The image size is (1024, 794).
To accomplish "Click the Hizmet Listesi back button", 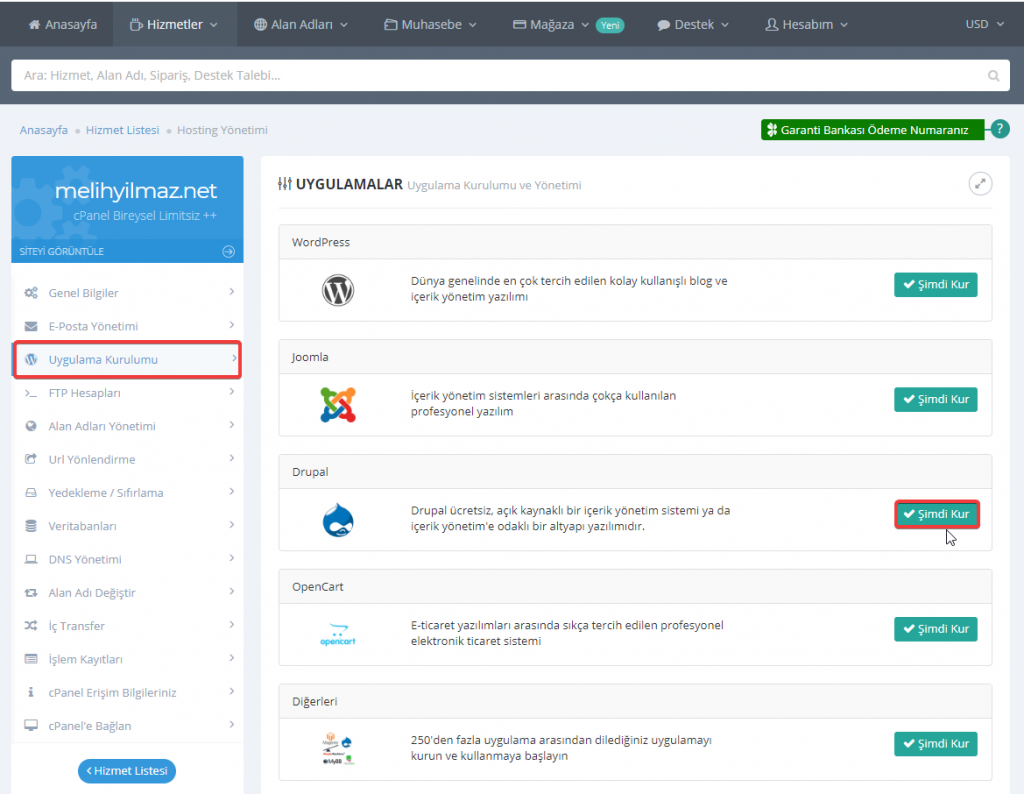I will (x=127, y=771).
